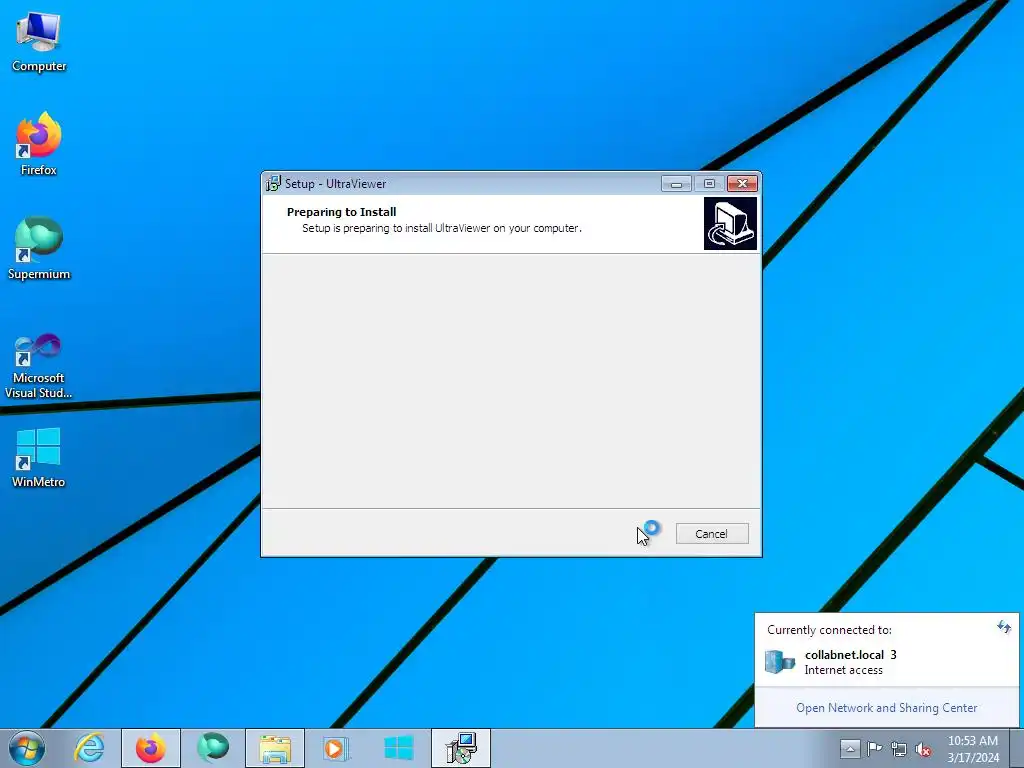The width and height of the screenshot is (1024, 768).
Task: Open Firefox from the taskbar
Action: tap(150, 748)
